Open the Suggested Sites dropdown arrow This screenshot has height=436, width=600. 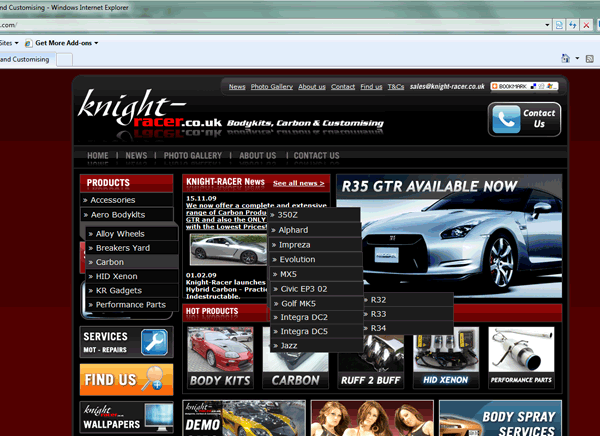point(16,43)
